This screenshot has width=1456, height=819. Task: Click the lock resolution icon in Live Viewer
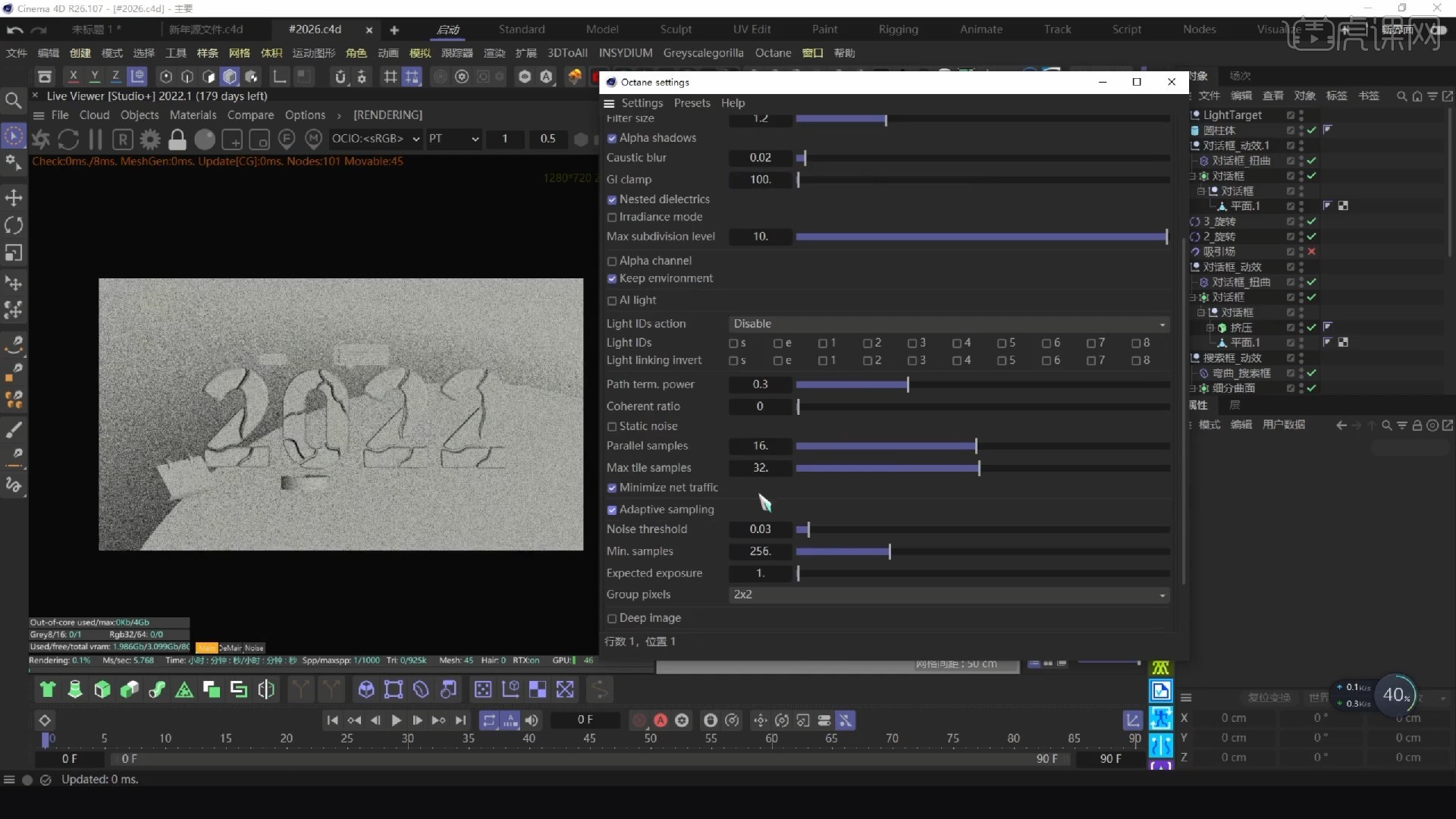coord(177,140)
